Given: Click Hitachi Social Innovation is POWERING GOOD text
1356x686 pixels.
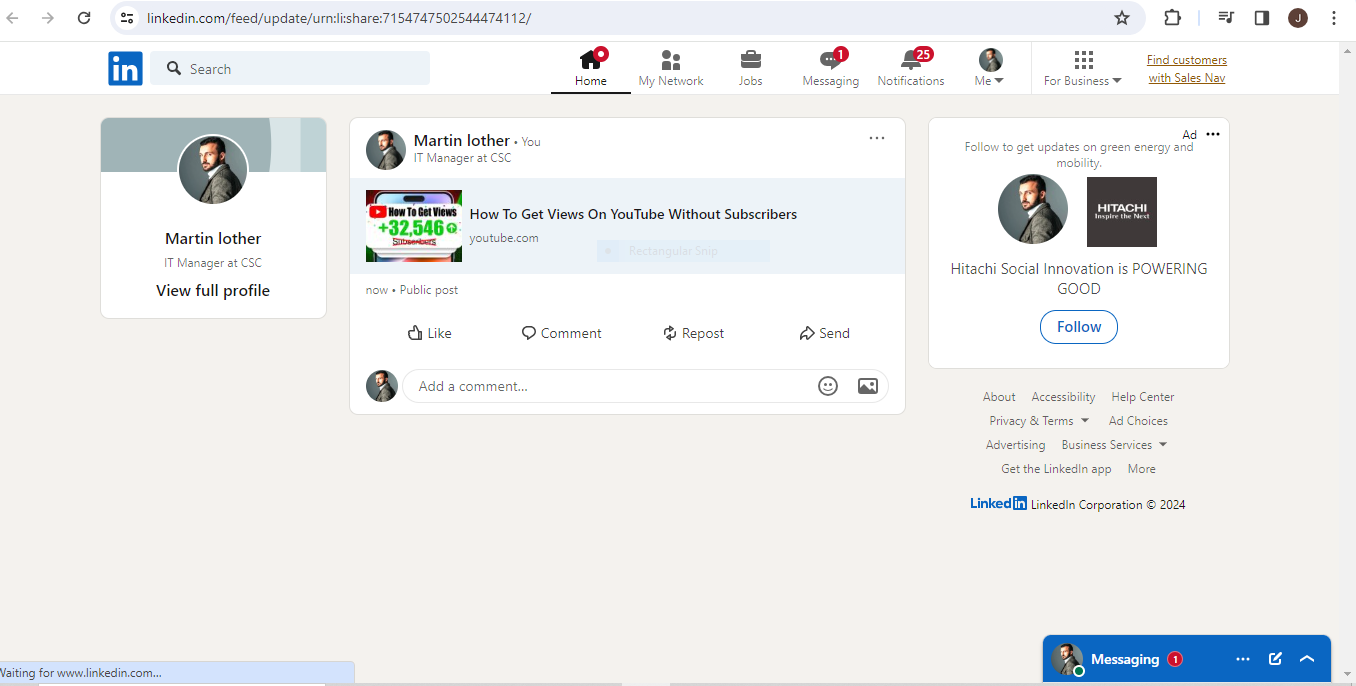Looking at the screenshot, I should (x=1079, y=279).
